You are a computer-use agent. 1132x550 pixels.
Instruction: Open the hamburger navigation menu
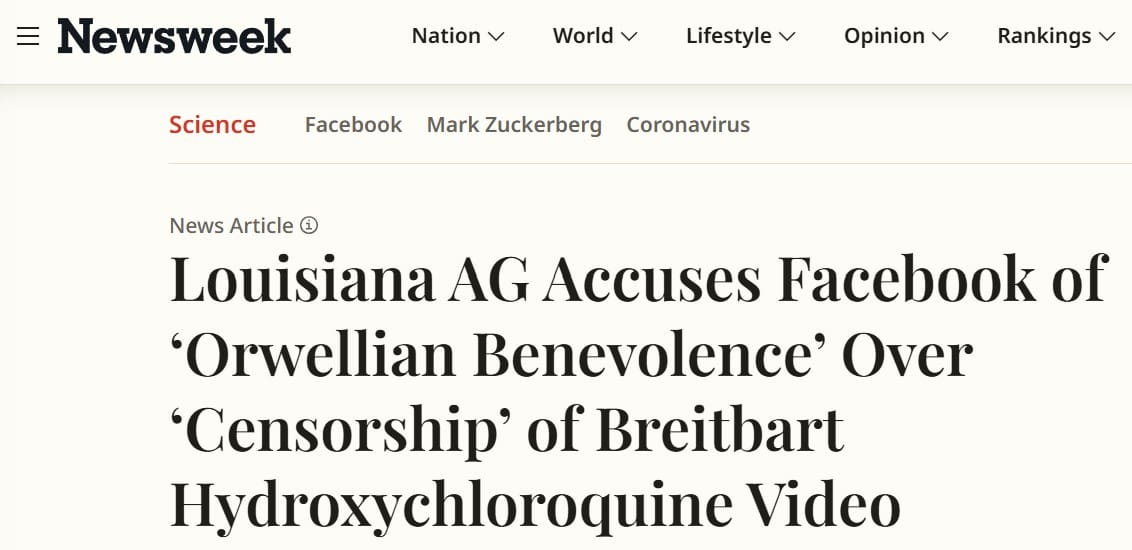click(28, 37)
